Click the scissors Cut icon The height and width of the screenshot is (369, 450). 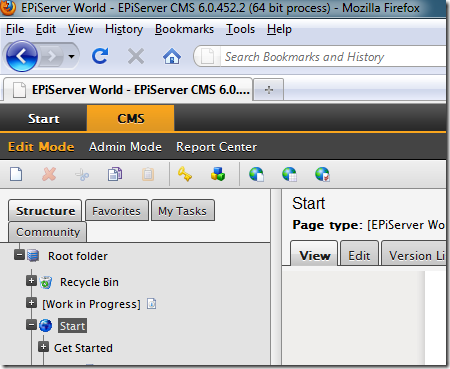point(82,174)
